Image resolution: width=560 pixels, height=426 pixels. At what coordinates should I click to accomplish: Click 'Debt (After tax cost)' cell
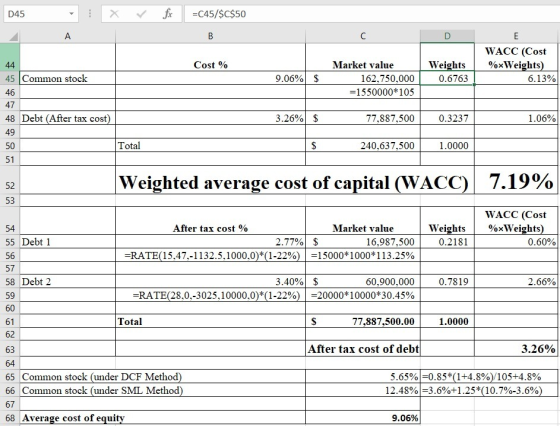tap(68, 118)
